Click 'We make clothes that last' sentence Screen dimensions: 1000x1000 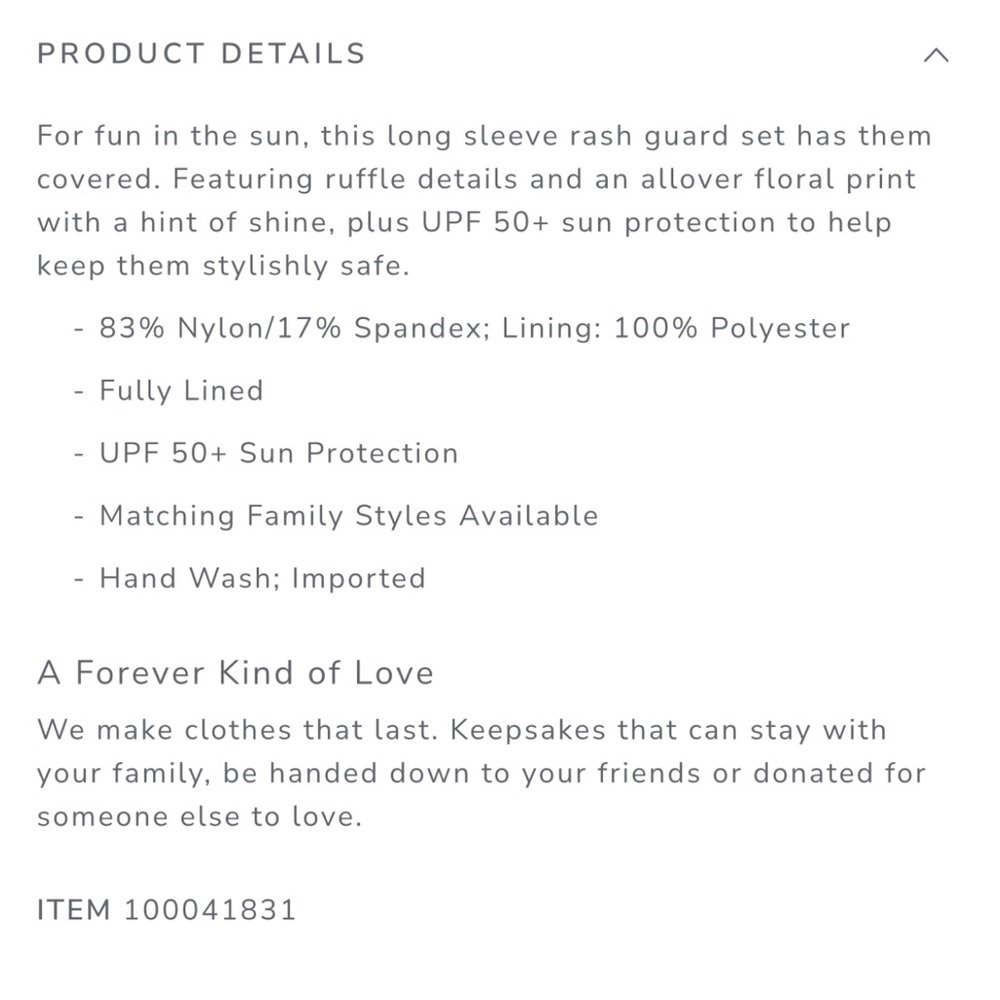(238, 730)
